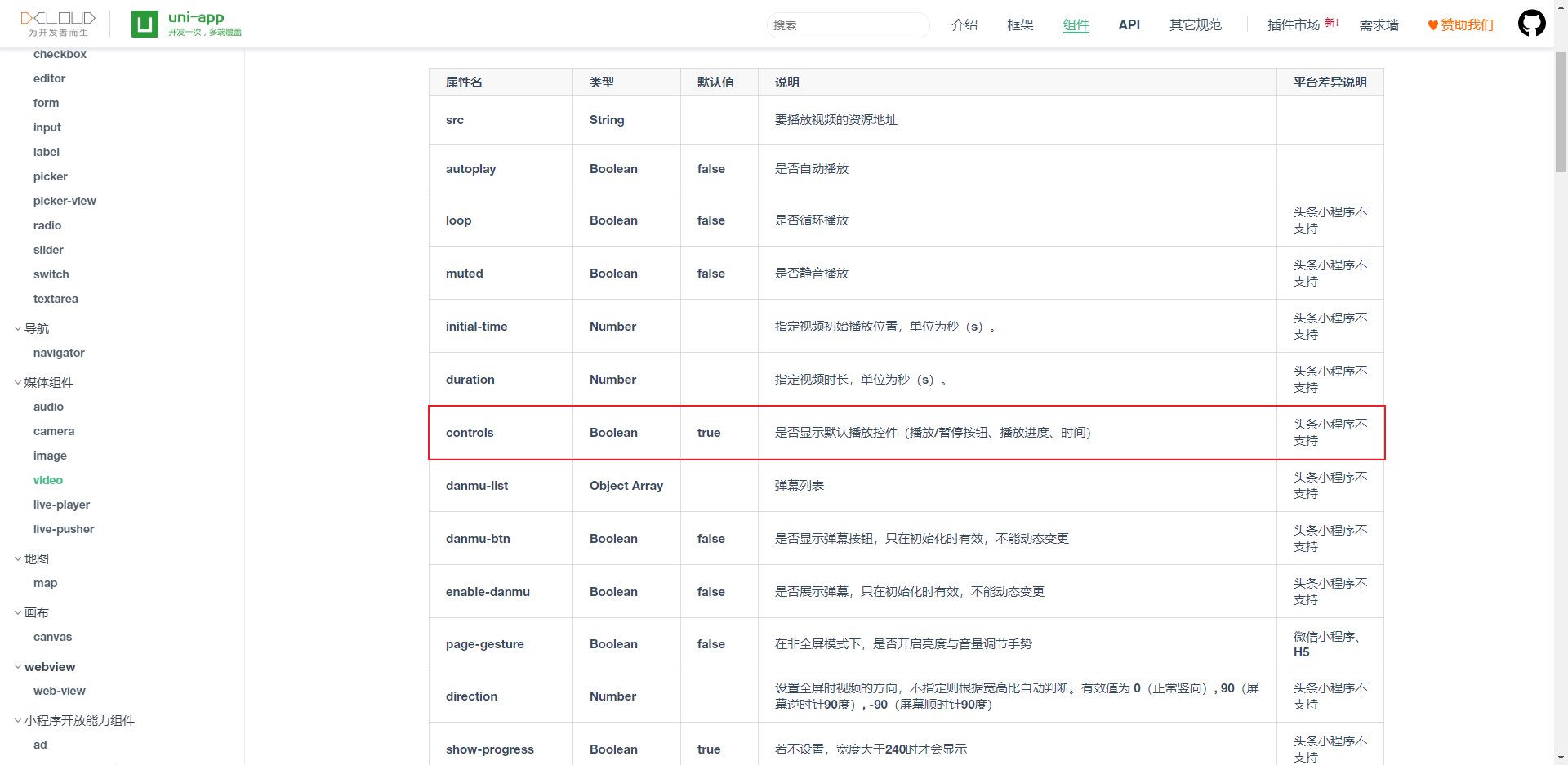The image size is (1568, 765).
Task: Click the GitHub icon in top right
Action: (x=1531, y=23)
